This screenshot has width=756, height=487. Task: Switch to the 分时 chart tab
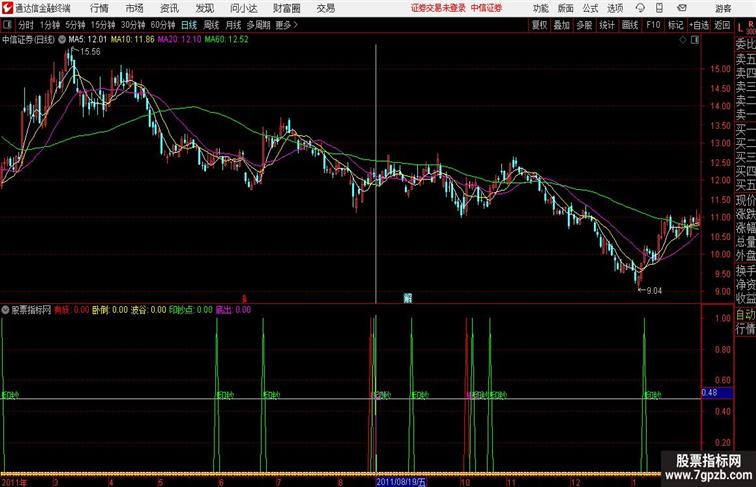pyautogui.click(x=26, y=25)
